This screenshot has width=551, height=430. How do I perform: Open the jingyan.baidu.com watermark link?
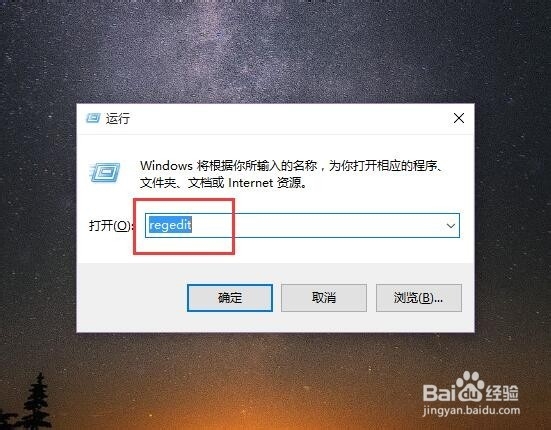pos(471,410)
